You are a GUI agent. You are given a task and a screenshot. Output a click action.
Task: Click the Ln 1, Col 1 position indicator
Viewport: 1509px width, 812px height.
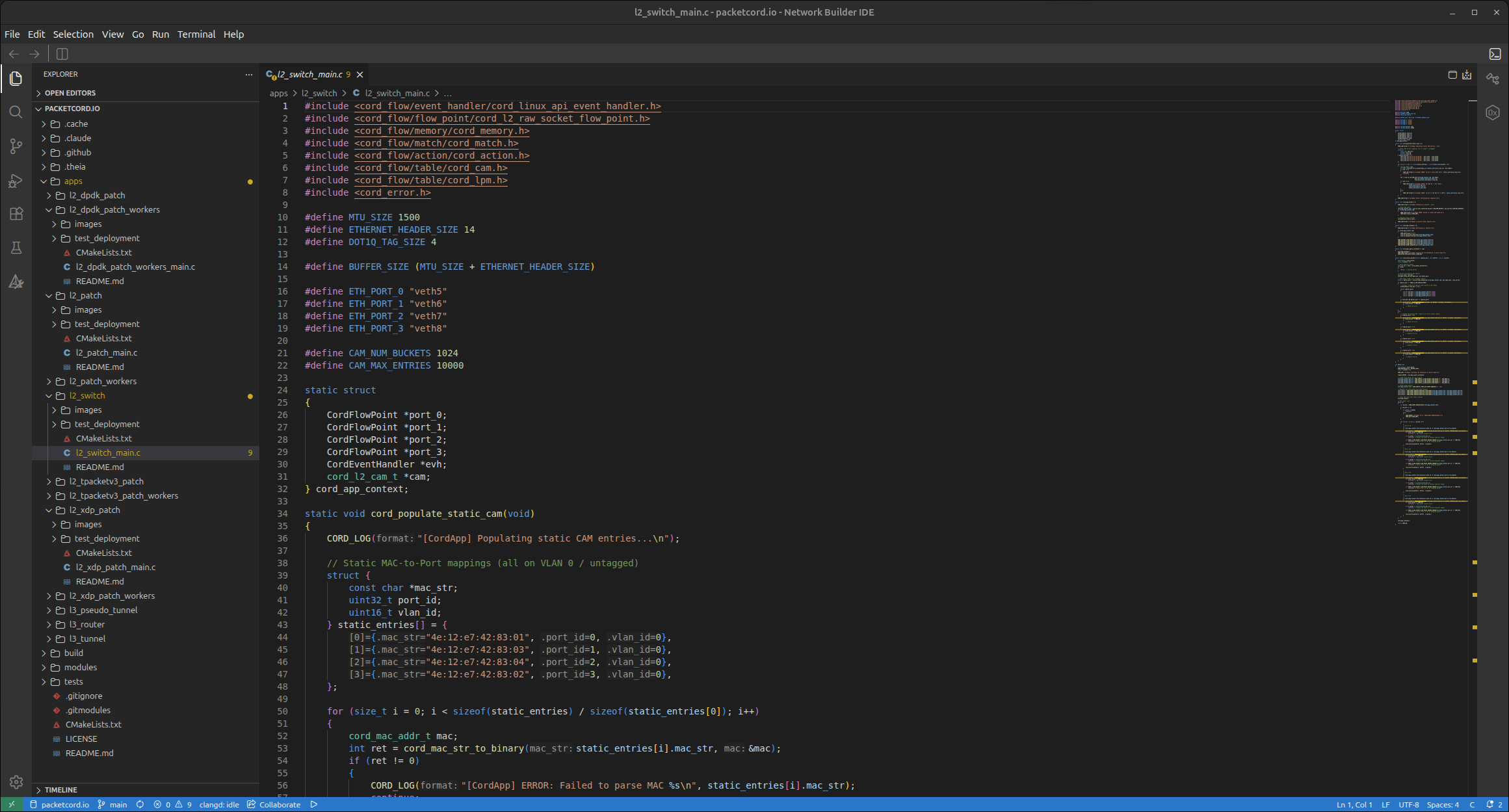[x=1354, y=805]
